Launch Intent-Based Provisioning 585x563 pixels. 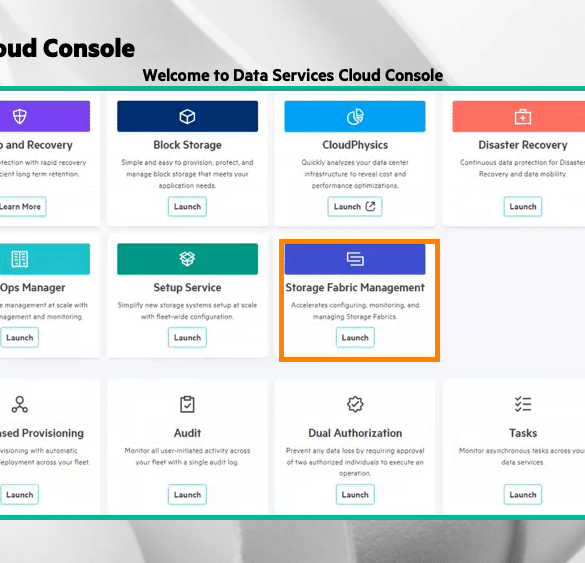coord(19,495)
